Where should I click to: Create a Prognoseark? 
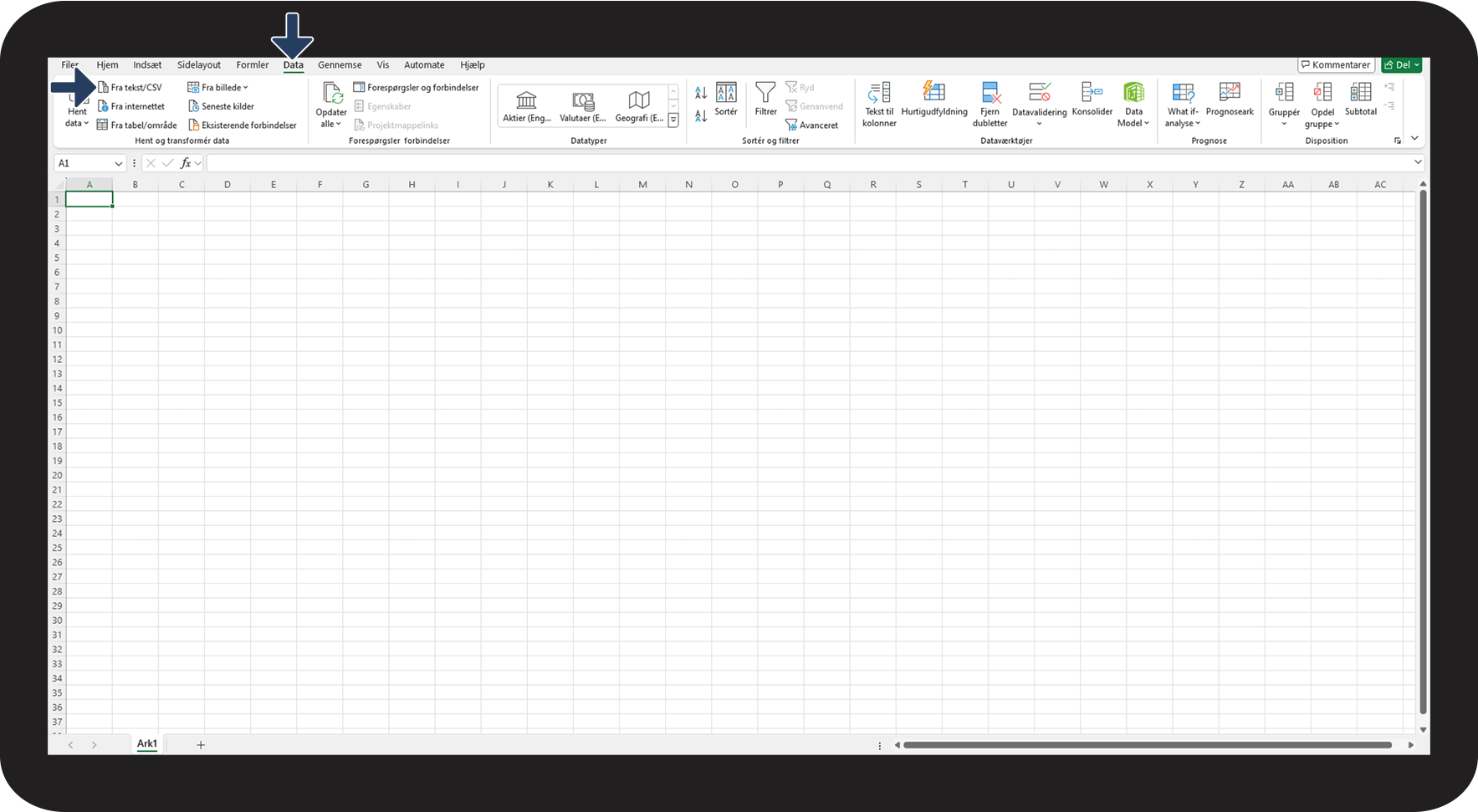point(1230,100)
